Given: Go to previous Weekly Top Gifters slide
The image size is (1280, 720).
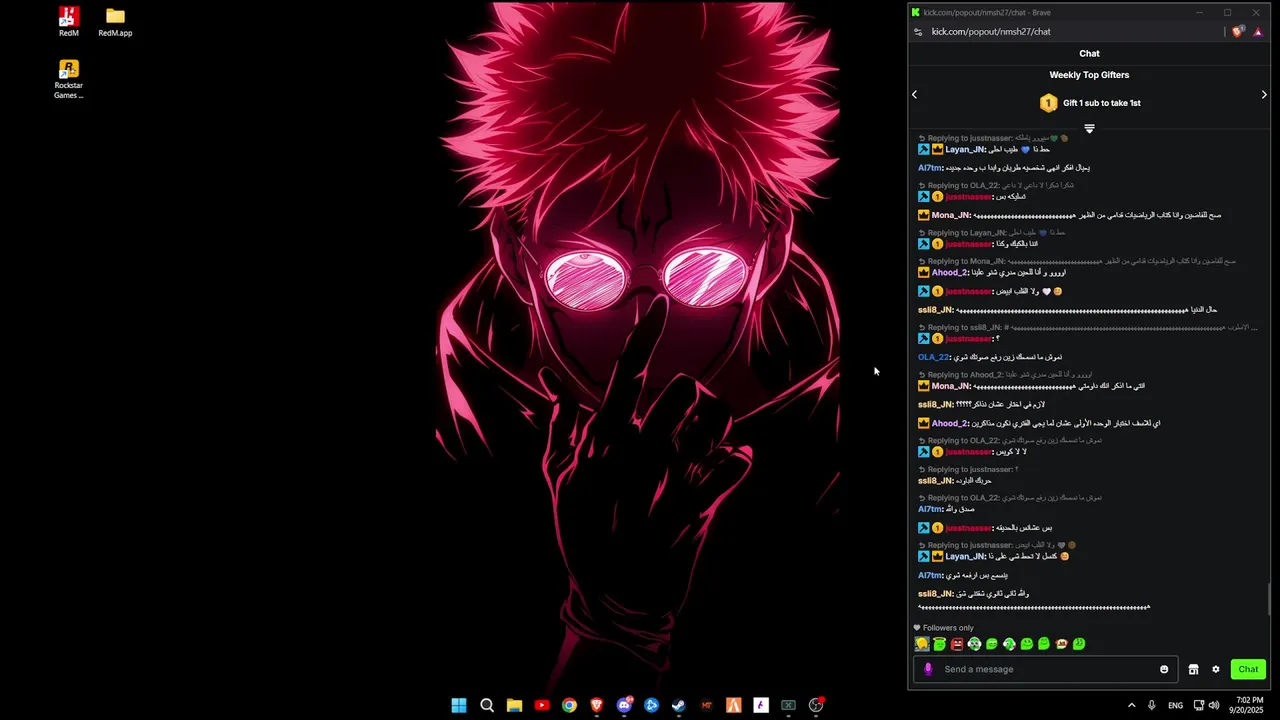Looking at the screenshot, I should tap(914, 94).
